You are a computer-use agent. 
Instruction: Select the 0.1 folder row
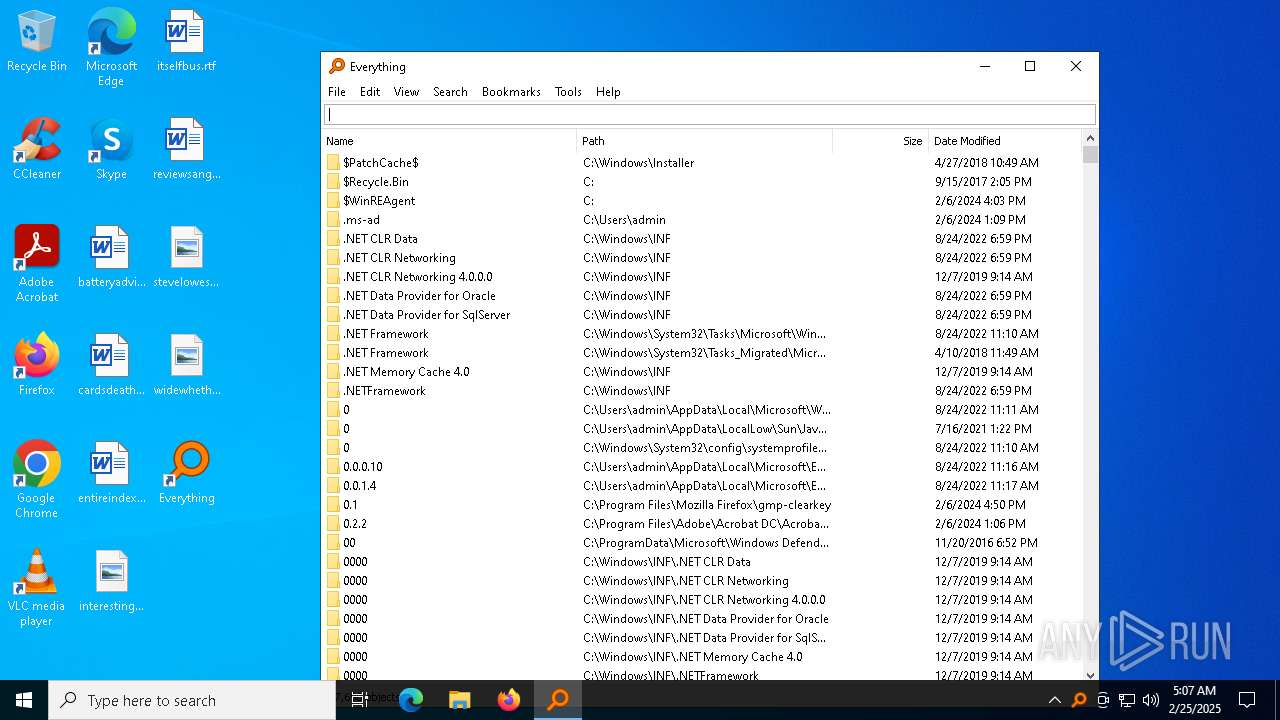pyautogui.click(x=702, y=504)
